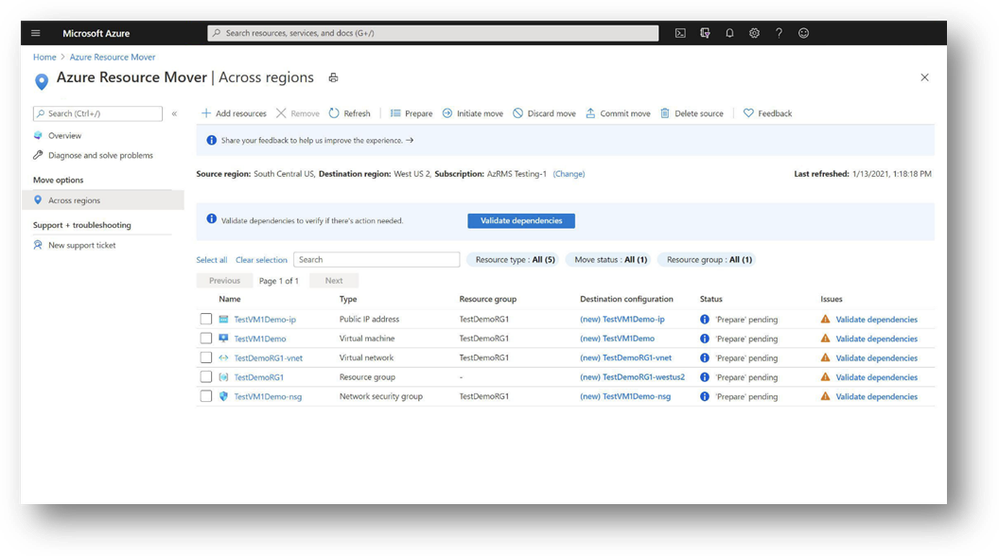Click the Remove toolbar button
Viewport: 999px width, 556px height.
(298, 113)
